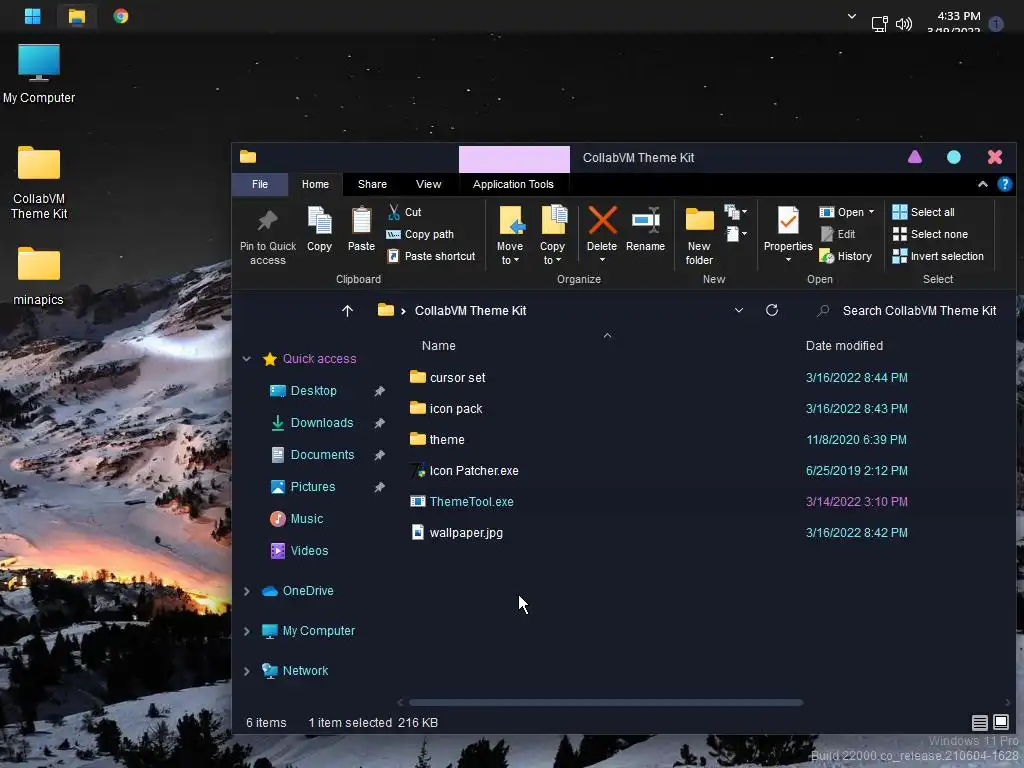Go to Documents in navigation pane

tap(322, 455)
